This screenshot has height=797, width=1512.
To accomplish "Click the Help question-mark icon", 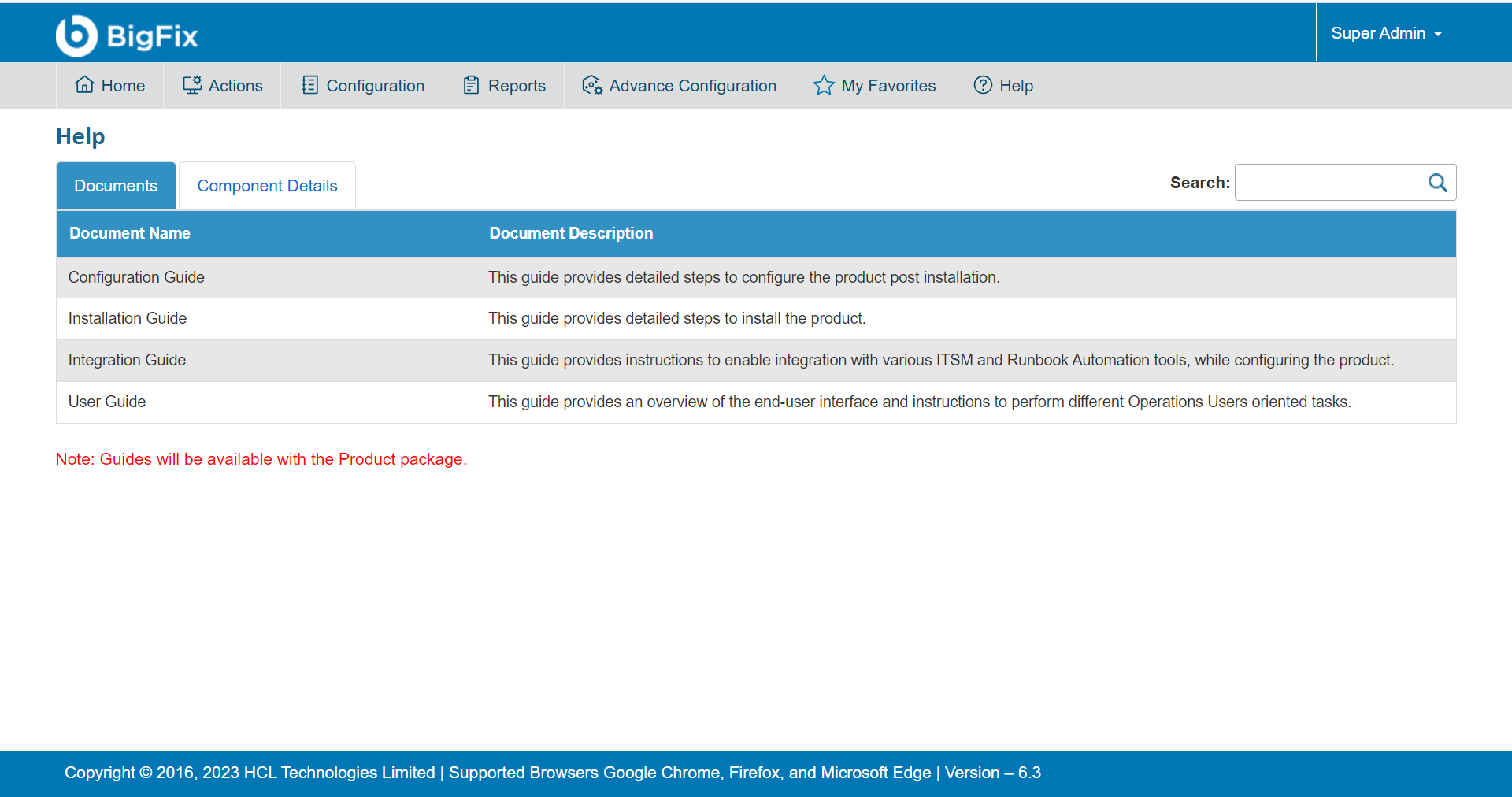I will click(983, 85).
